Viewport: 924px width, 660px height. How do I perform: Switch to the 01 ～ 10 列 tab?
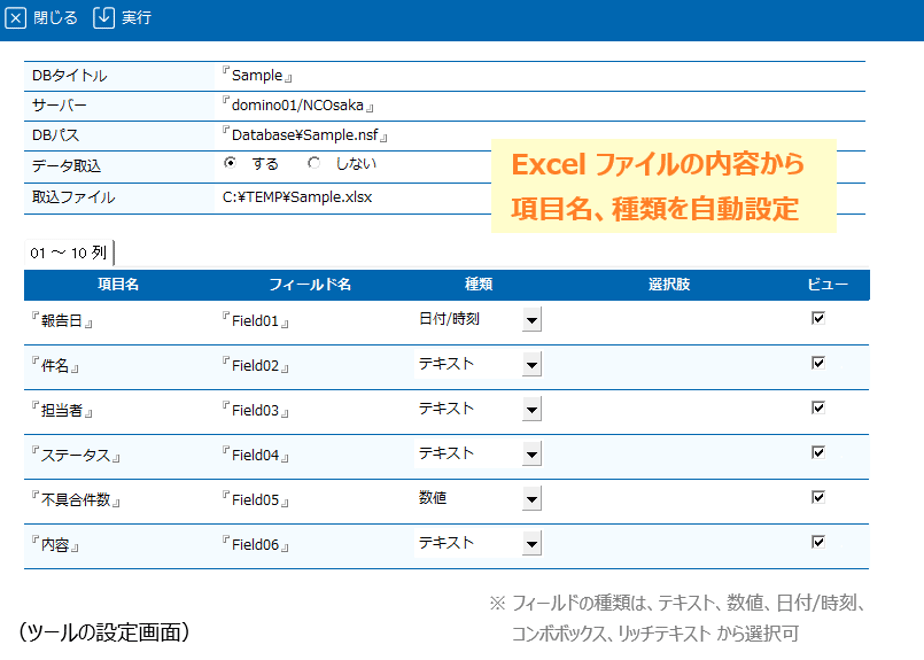[68, 253]
